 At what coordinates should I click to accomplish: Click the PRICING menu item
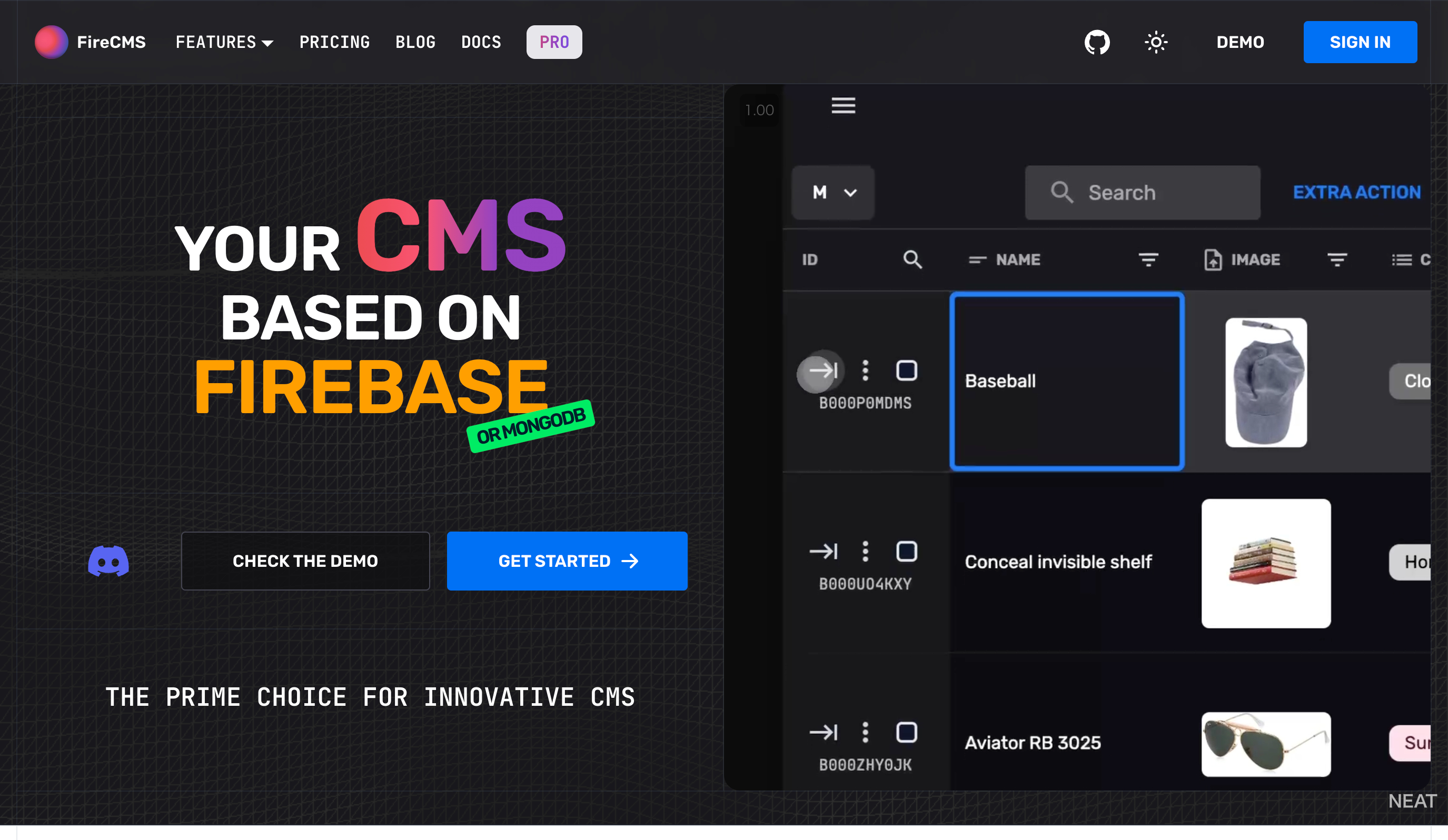pyautogui.click(x=334, y=42)
